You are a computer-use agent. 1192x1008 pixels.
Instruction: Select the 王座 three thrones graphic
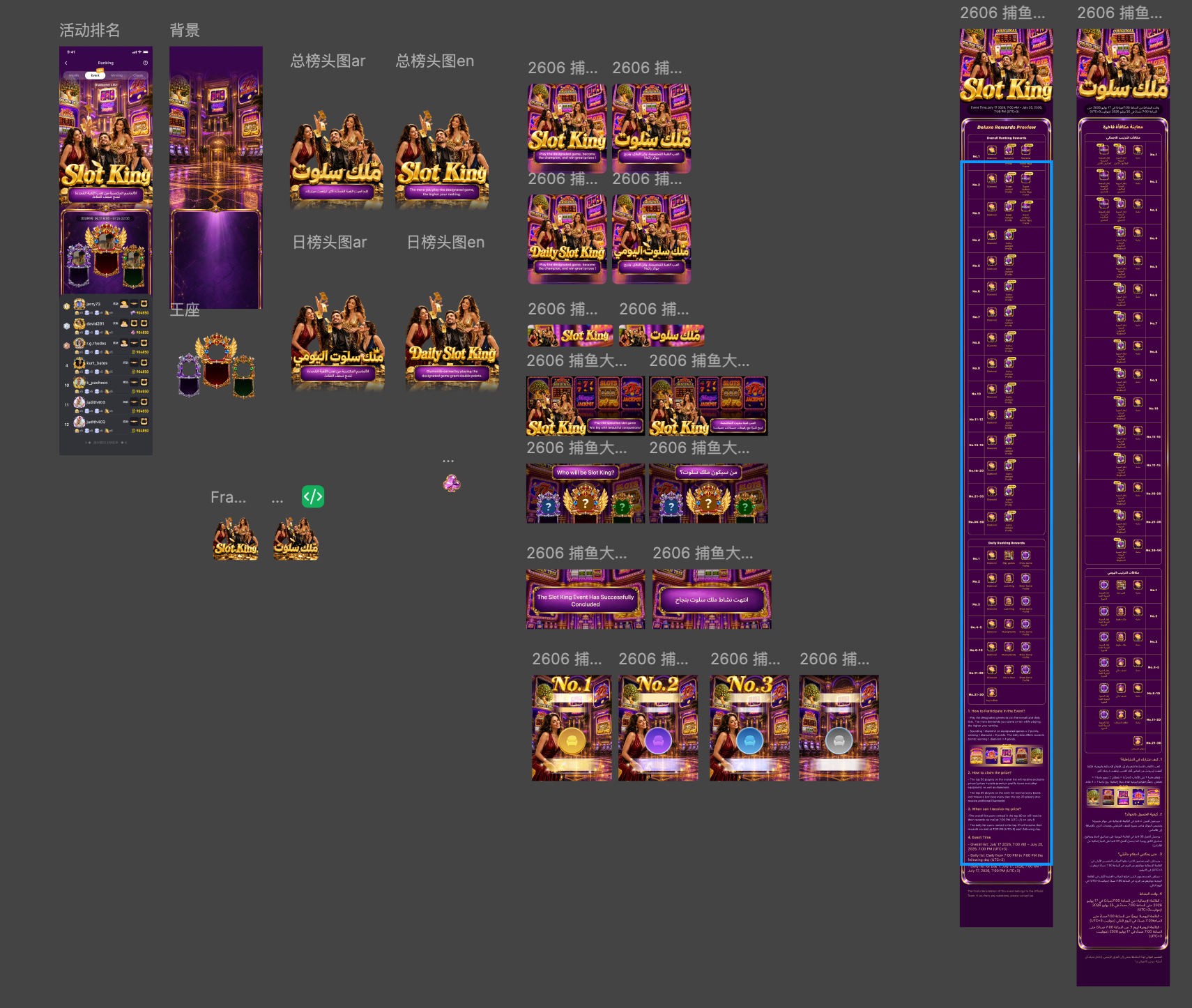pyautogui.click(x=216, y=365)
